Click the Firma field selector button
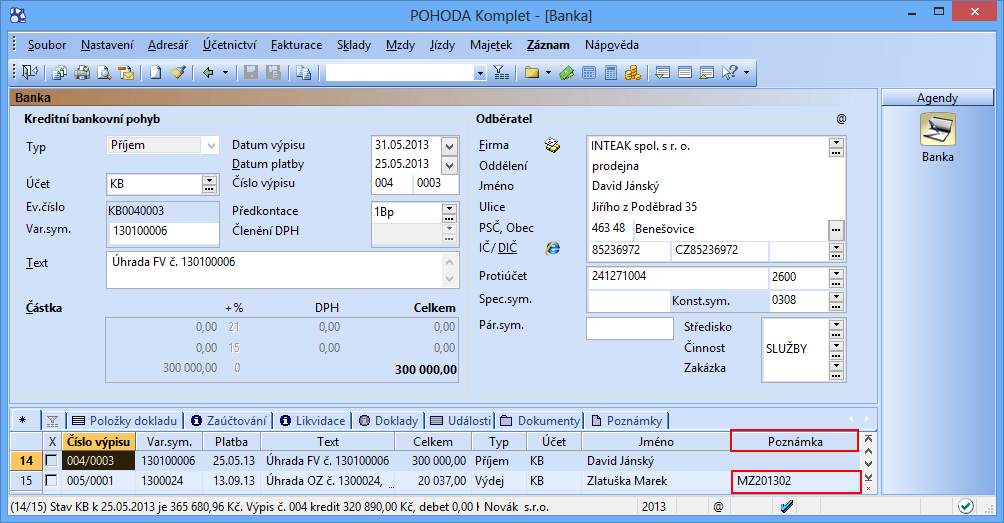Screen dimensions: 1004x523 [836, 147]
